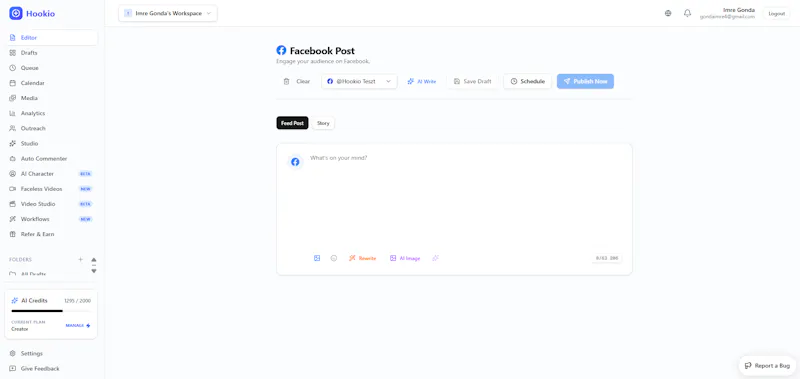This screenshot has height=379, width=800.
Task: Click the globe language icon
Action: (668, 13)
